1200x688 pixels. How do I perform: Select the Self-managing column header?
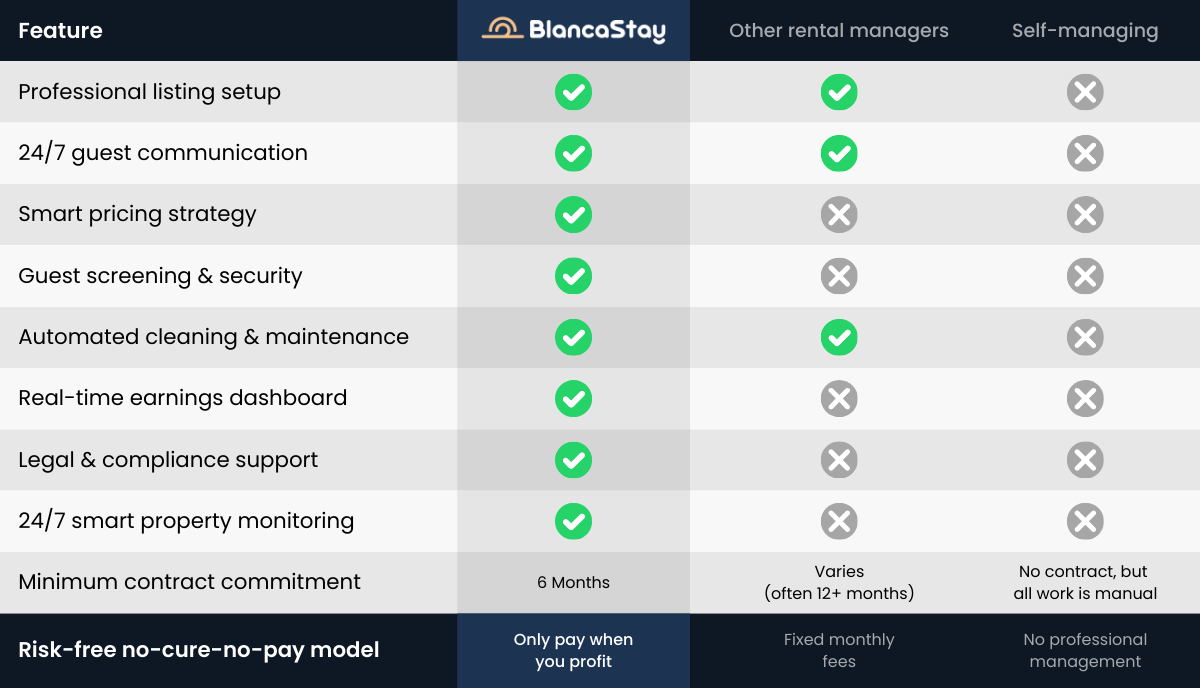click(1085, 31)
